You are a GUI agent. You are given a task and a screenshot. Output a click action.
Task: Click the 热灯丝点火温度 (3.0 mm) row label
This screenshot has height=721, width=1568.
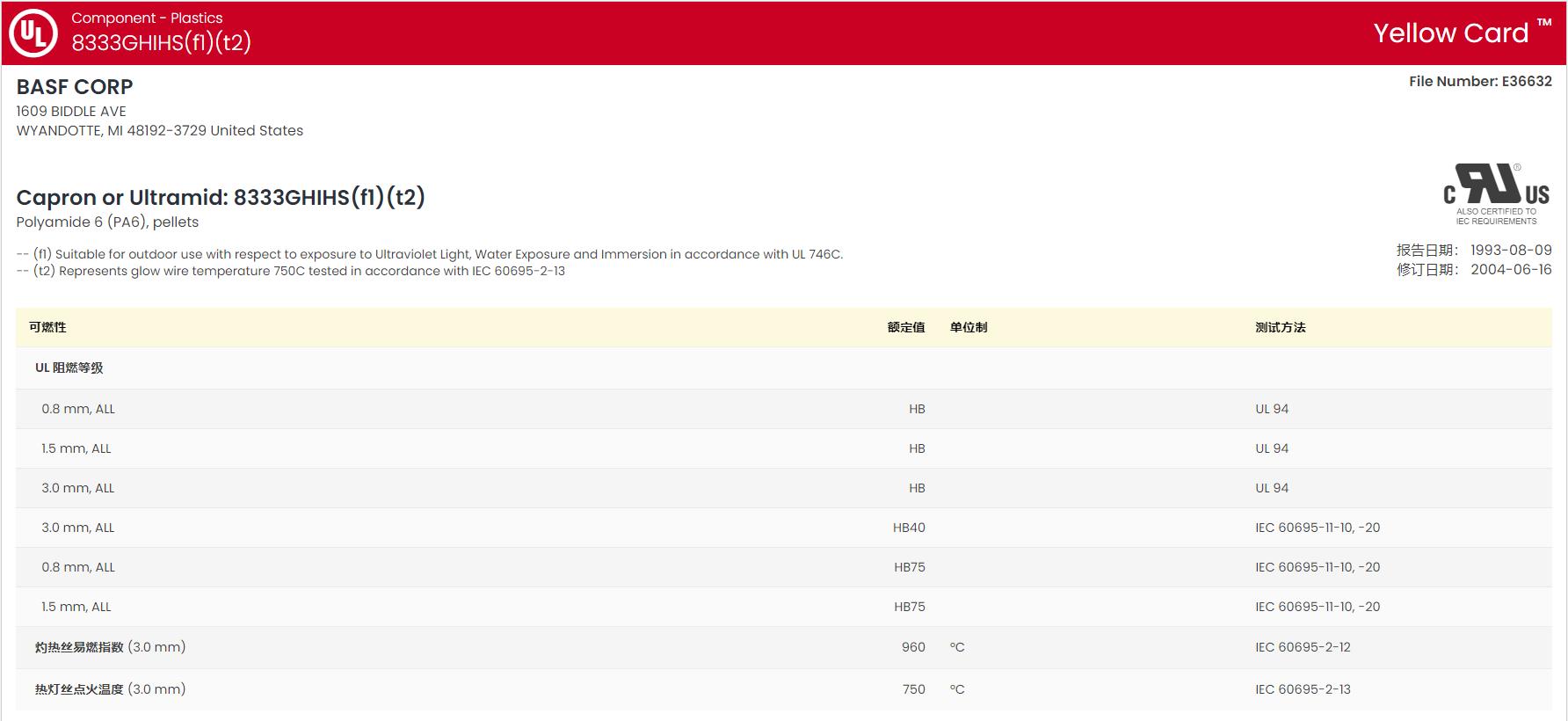110,689
